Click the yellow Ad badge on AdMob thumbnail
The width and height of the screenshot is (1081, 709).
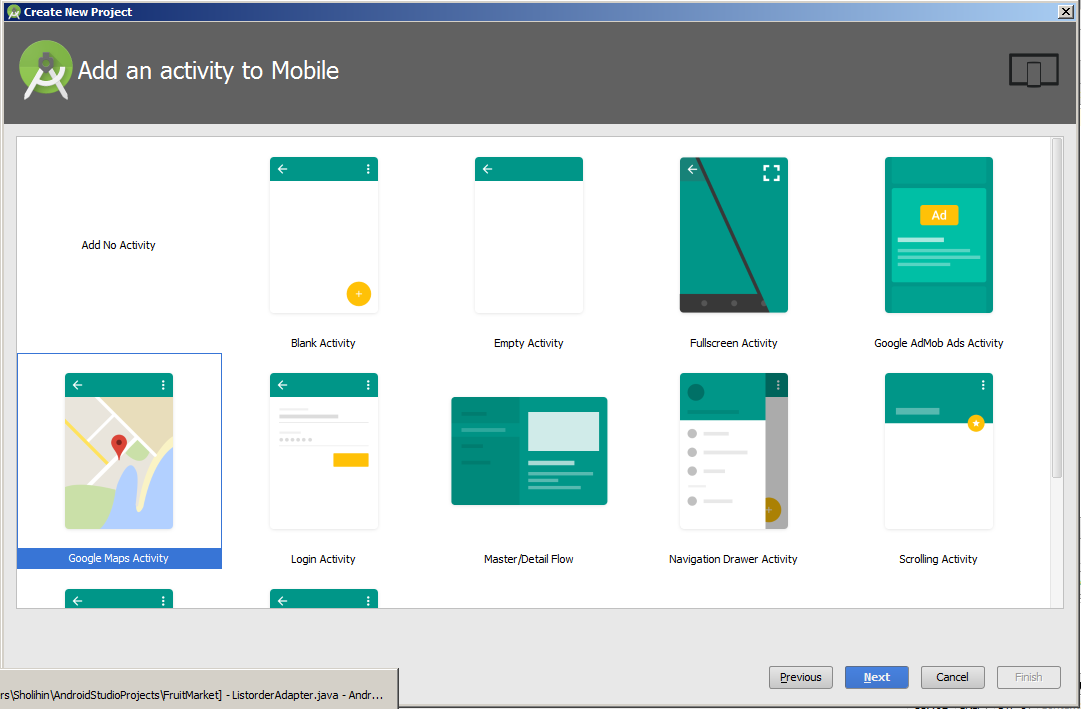939,215
